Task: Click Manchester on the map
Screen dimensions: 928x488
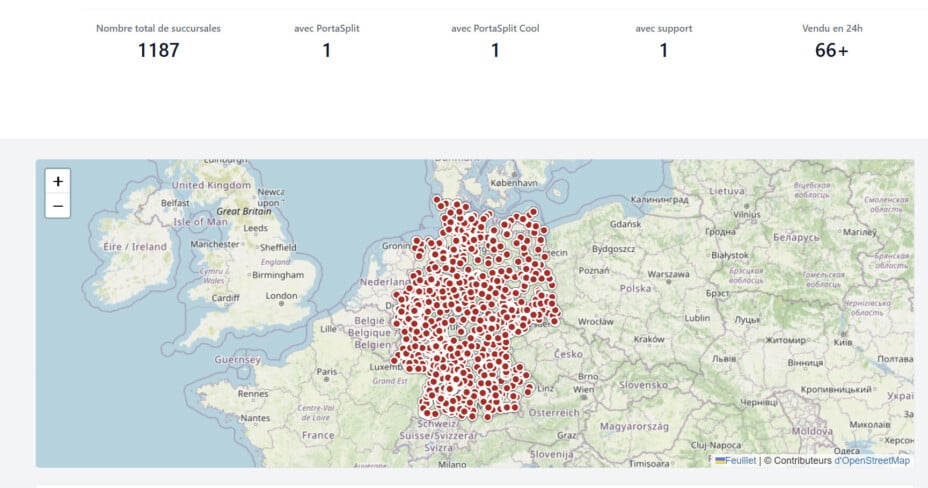Action: tap(215, 244)
